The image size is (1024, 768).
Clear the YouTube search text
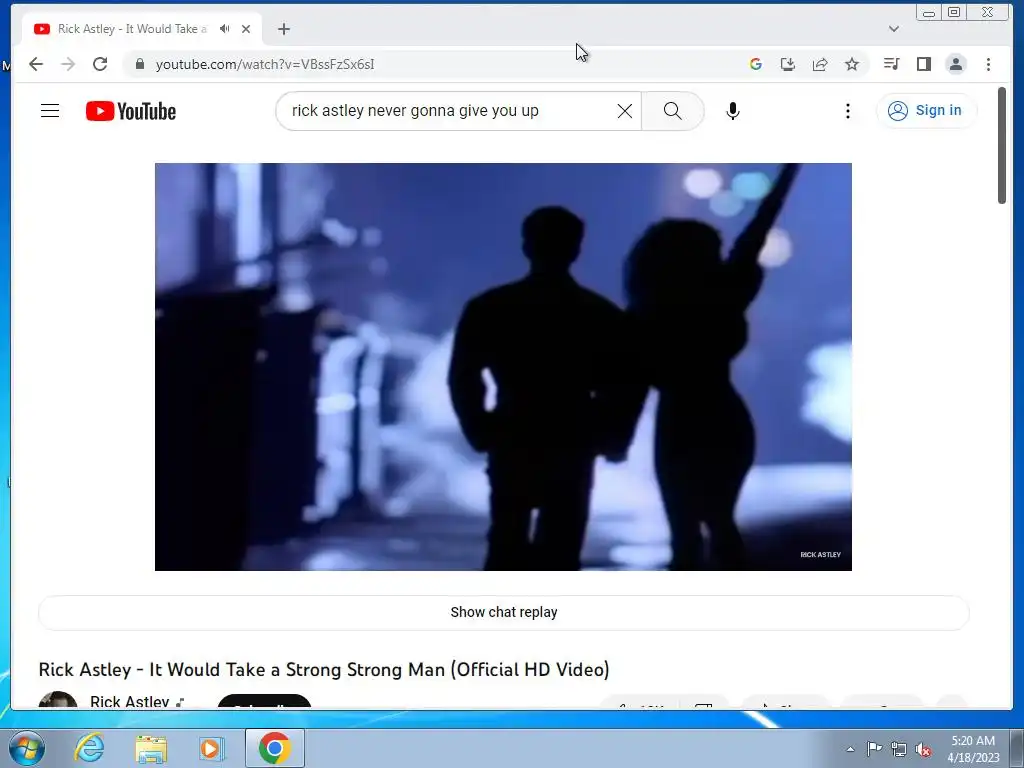624,111
